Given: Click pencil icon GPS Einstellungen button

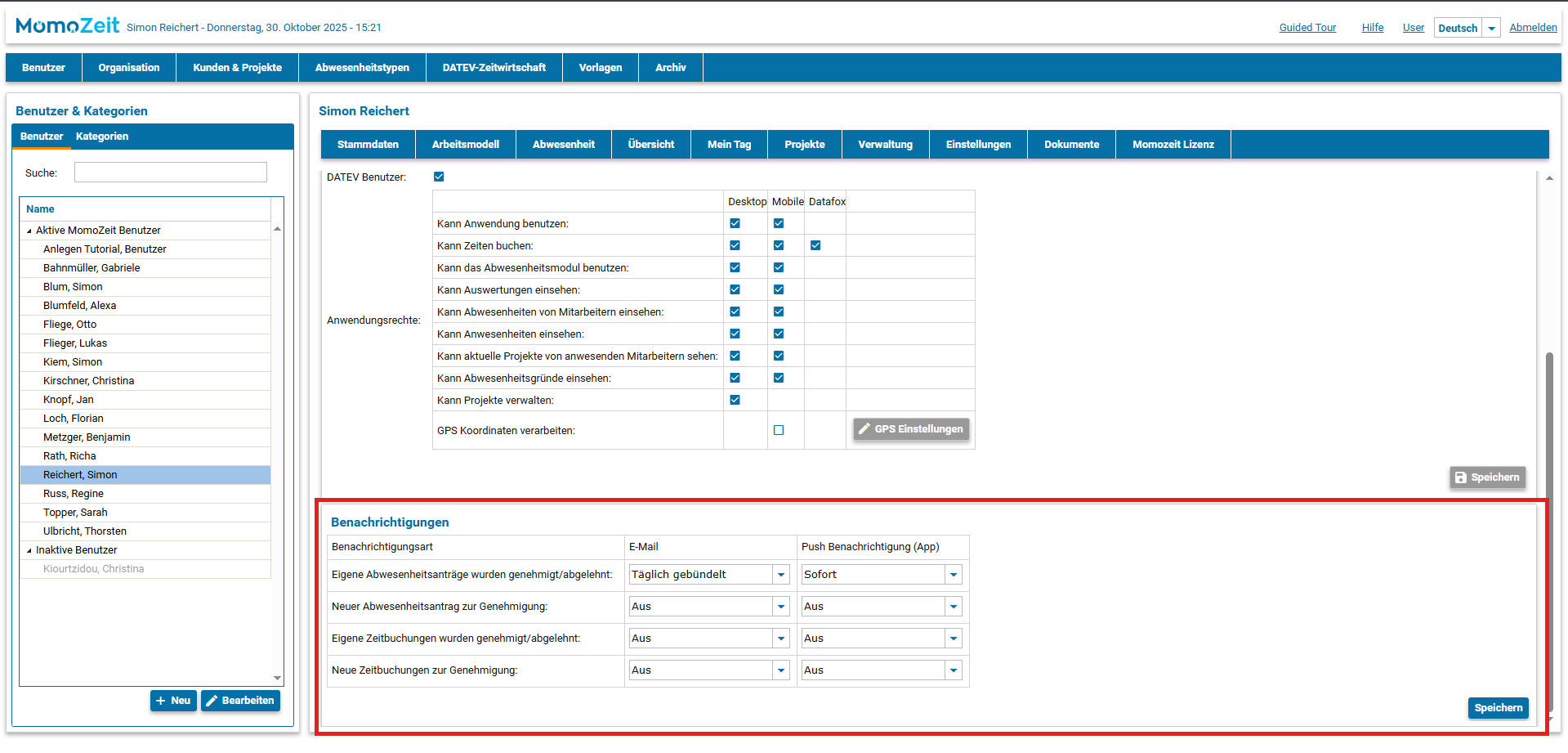Looking at the screenshot, I should coord(911,429).
